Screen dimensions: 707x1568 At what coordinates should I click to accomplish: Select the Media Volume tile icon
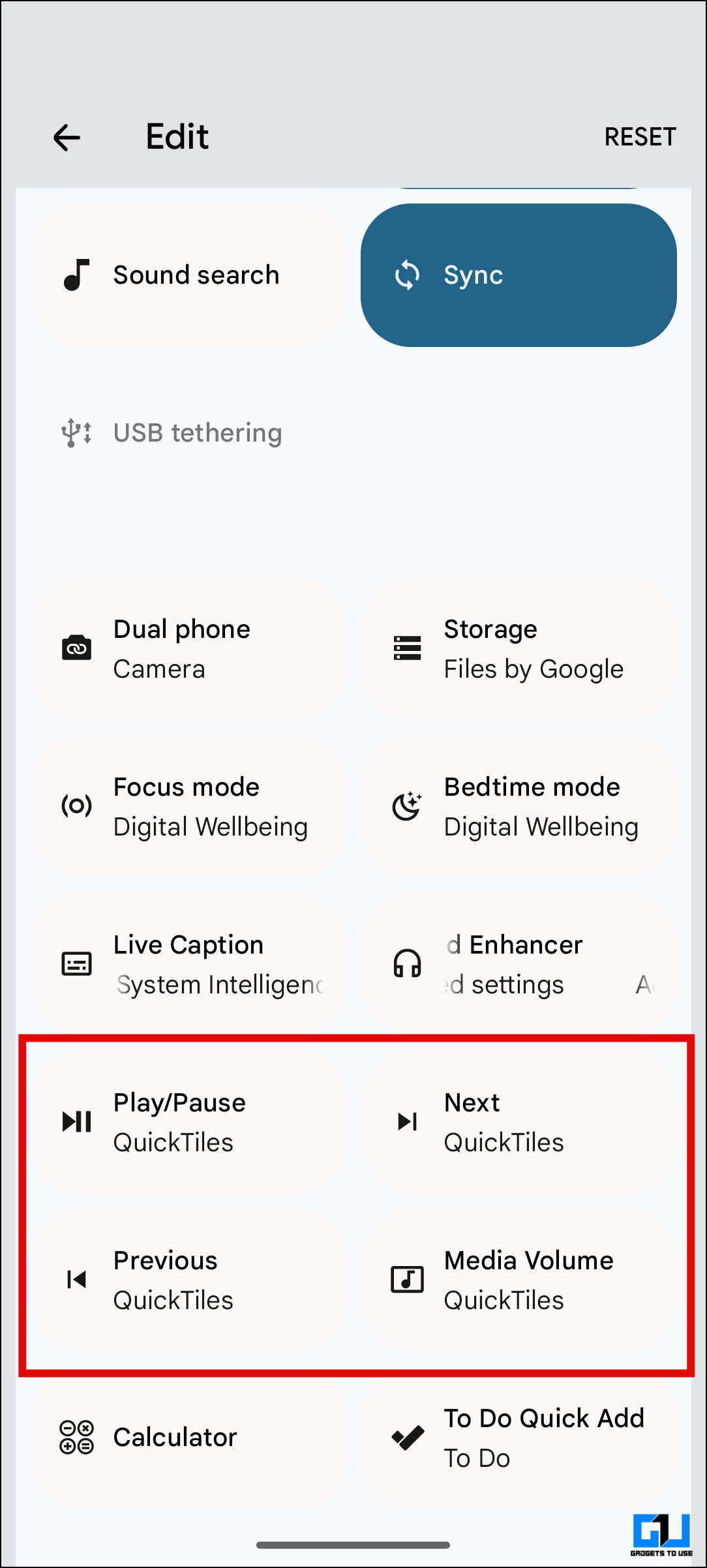pos(408,1280)
